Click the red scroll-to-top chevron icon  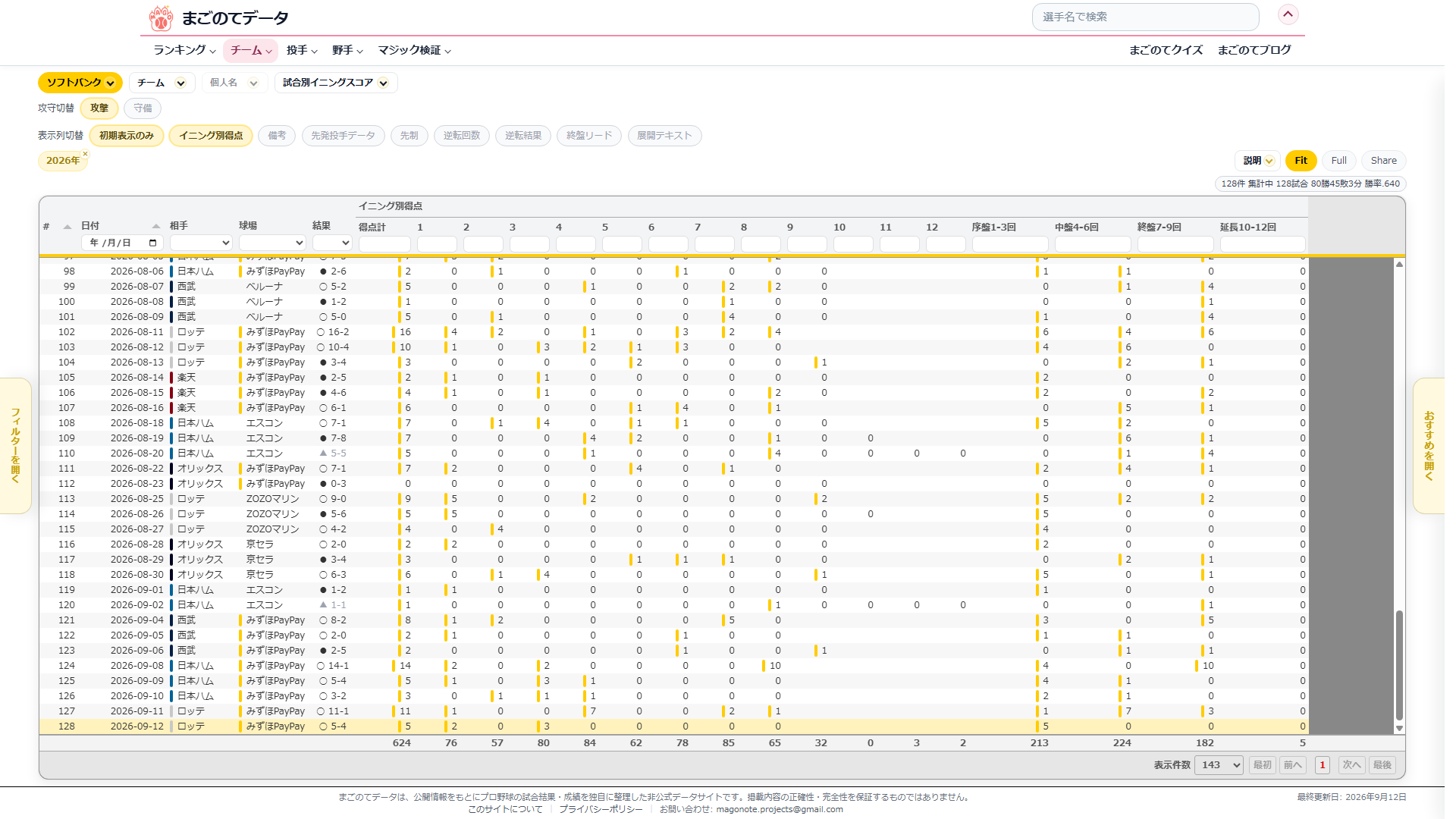pyautogui.click(x=1288, y=14)
